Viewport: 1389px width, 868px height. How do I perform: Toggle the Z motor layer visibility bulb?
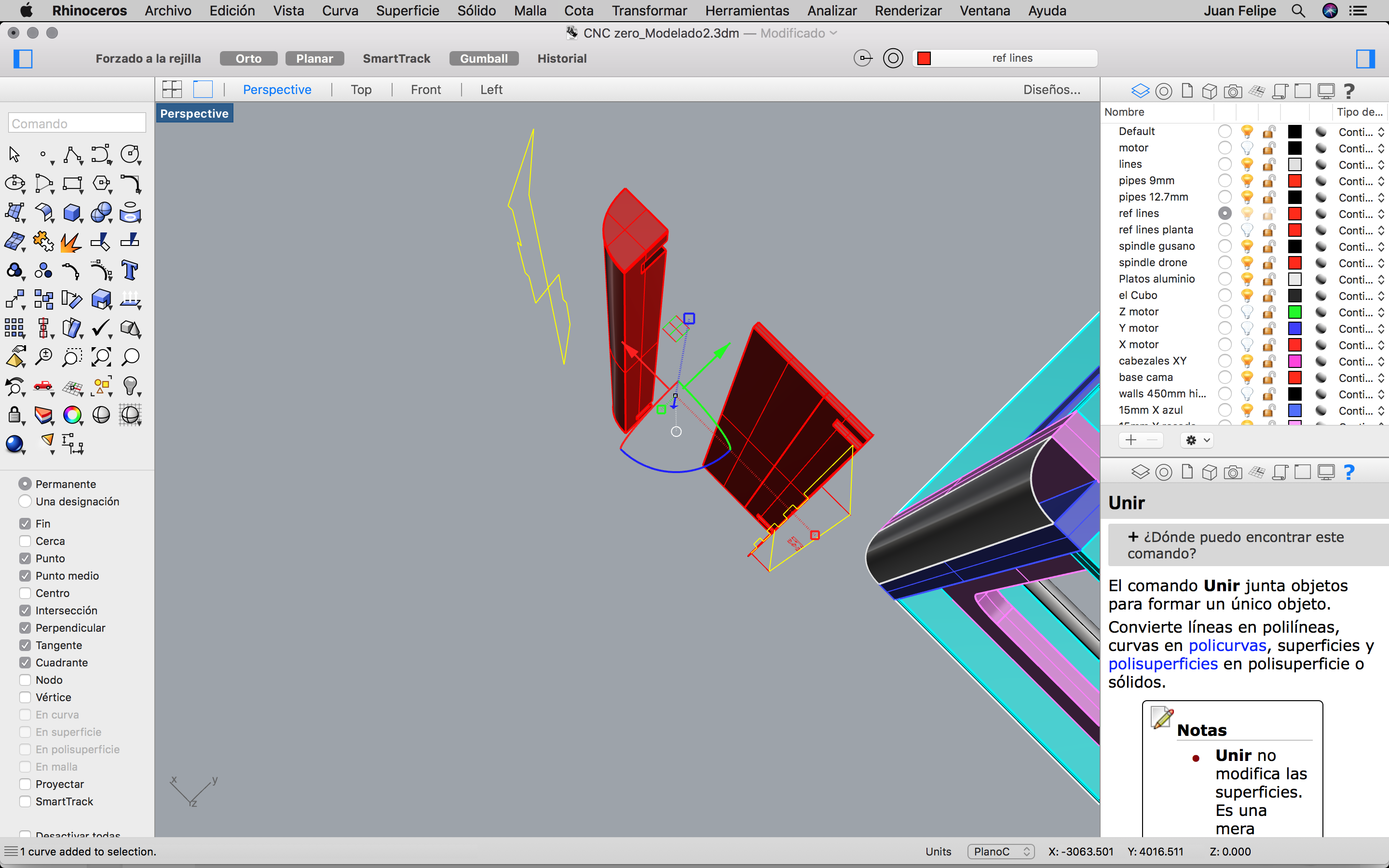pyautogui.click(x=1247, y=312)
